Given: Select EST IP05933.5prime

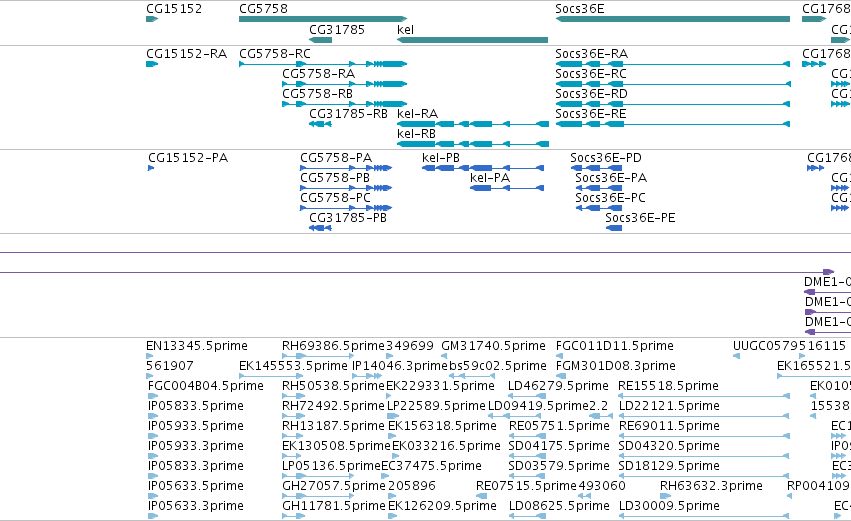Looking at the screenshot, I should (x=195, y=427).
